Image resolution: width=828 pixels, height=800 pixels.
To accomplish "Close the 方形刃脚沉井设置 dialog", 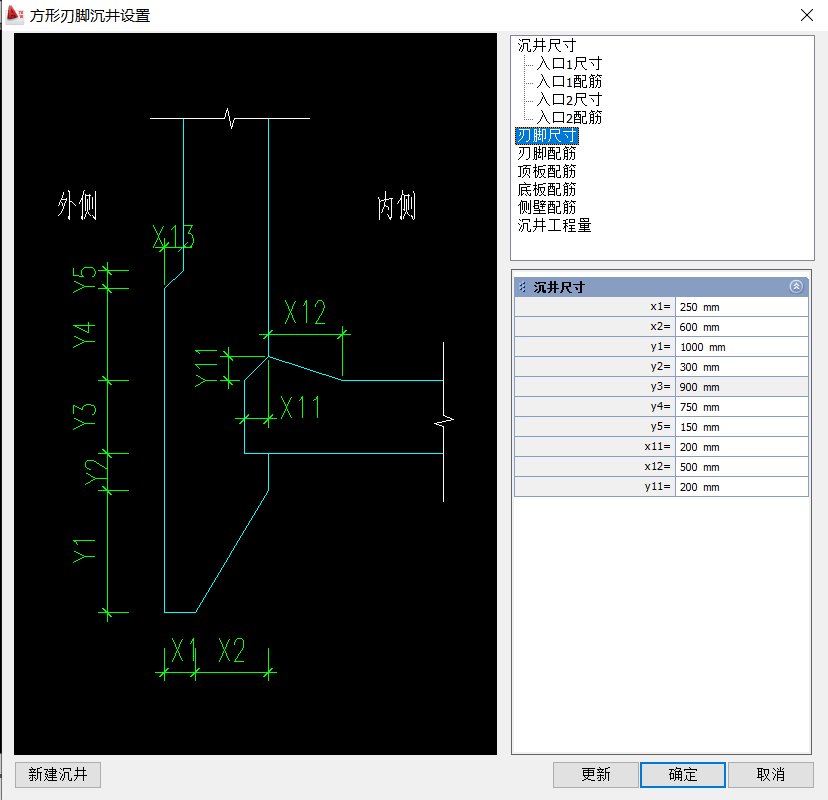I will (806, 15).
